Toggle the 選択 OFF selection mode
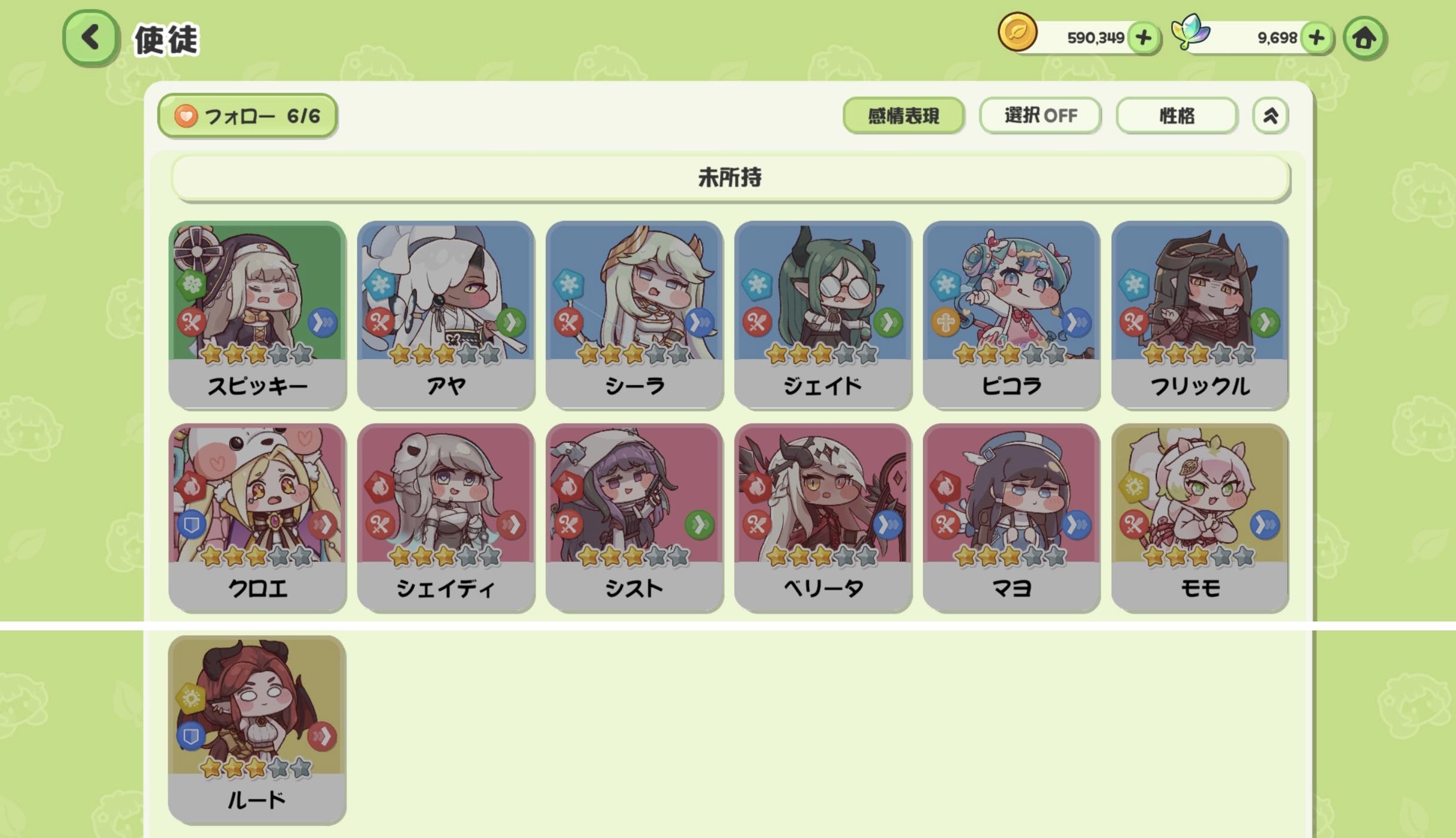1456x838 pixels. coord(1040,115)
